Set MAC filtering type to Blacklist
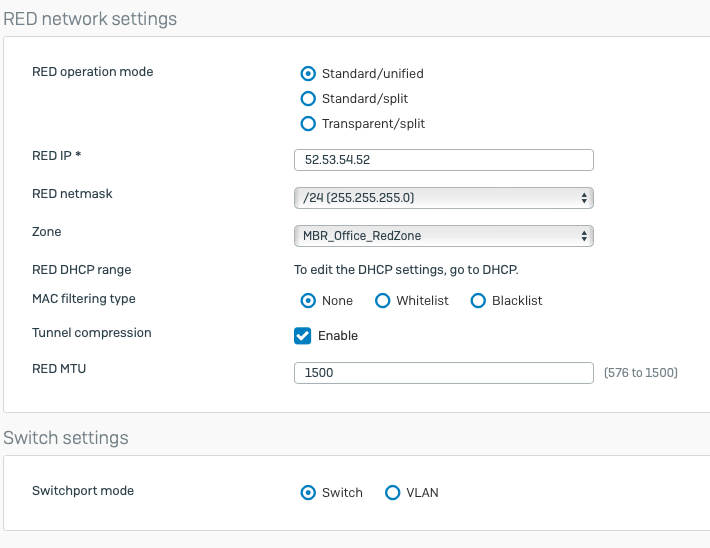710x548 pixels. click(x=478, y=301)
